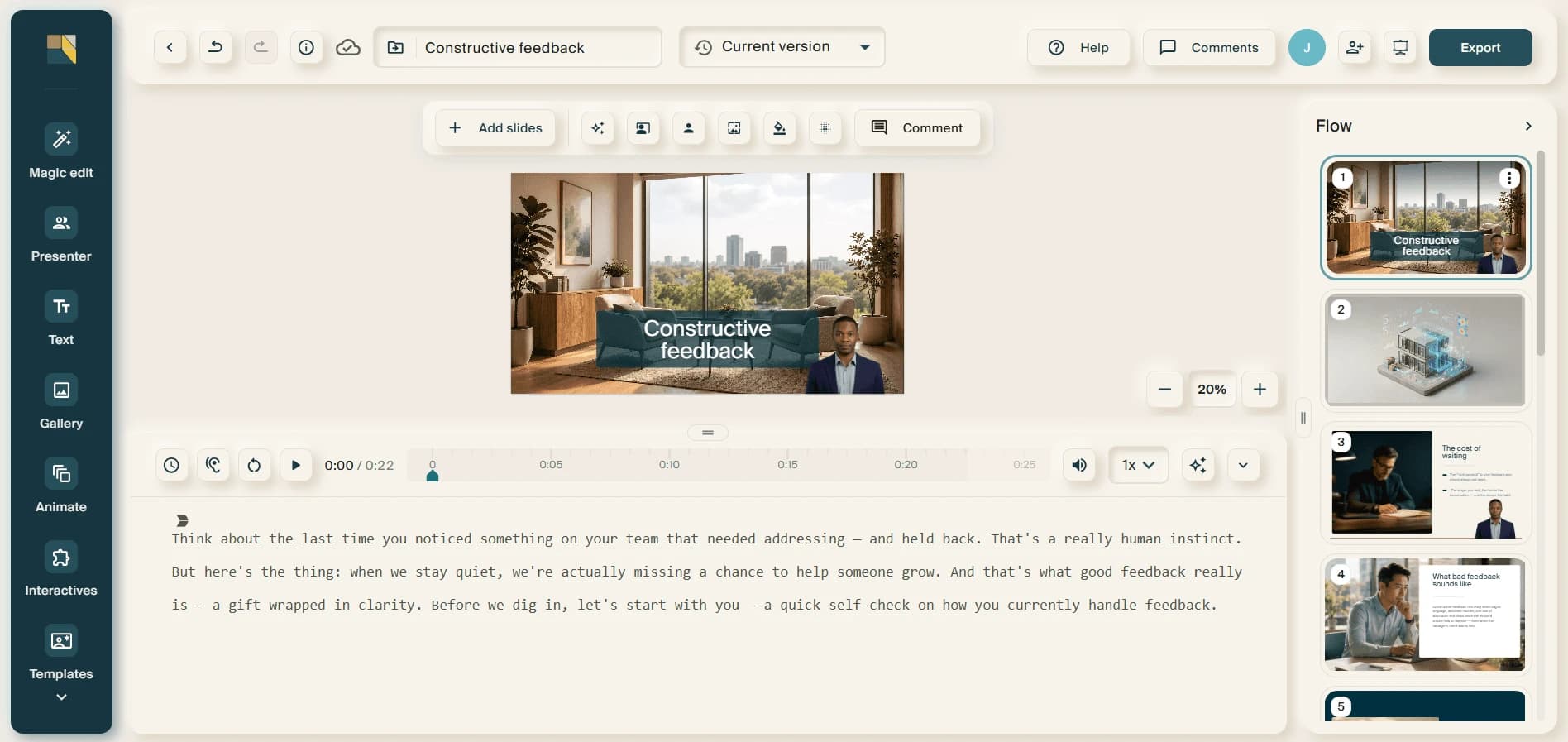Open the AI sparkle tool in slide toolbar
The height and width of the screenshot is (742, 1568).
pyautogui.click(x=598, y=128)
